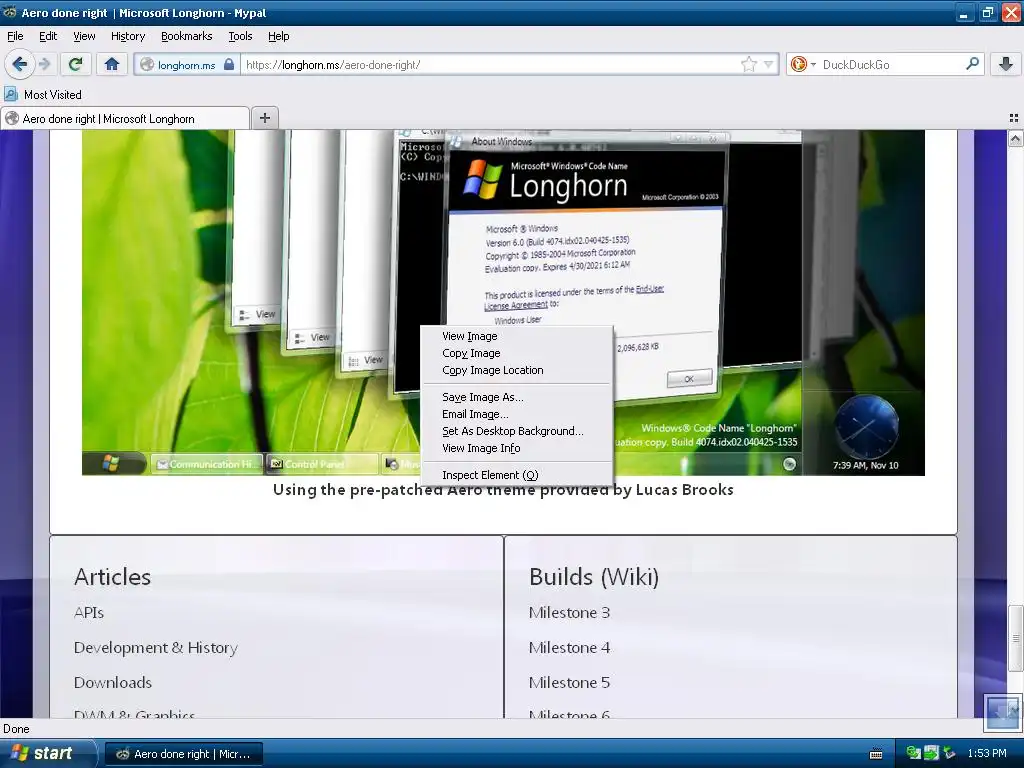Click the padlock site security icon
Viewport: 1024px width, 768px height.
click(x=229, y=65)
